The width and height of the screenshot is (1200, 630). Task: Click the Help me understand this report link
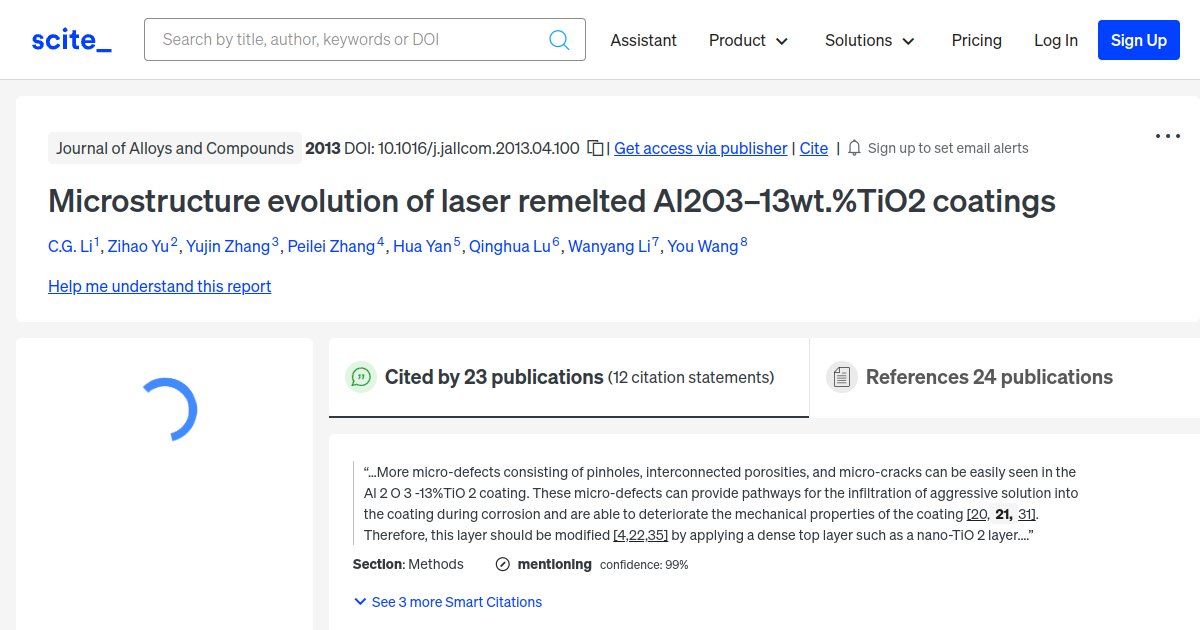(x=159, y=286)
